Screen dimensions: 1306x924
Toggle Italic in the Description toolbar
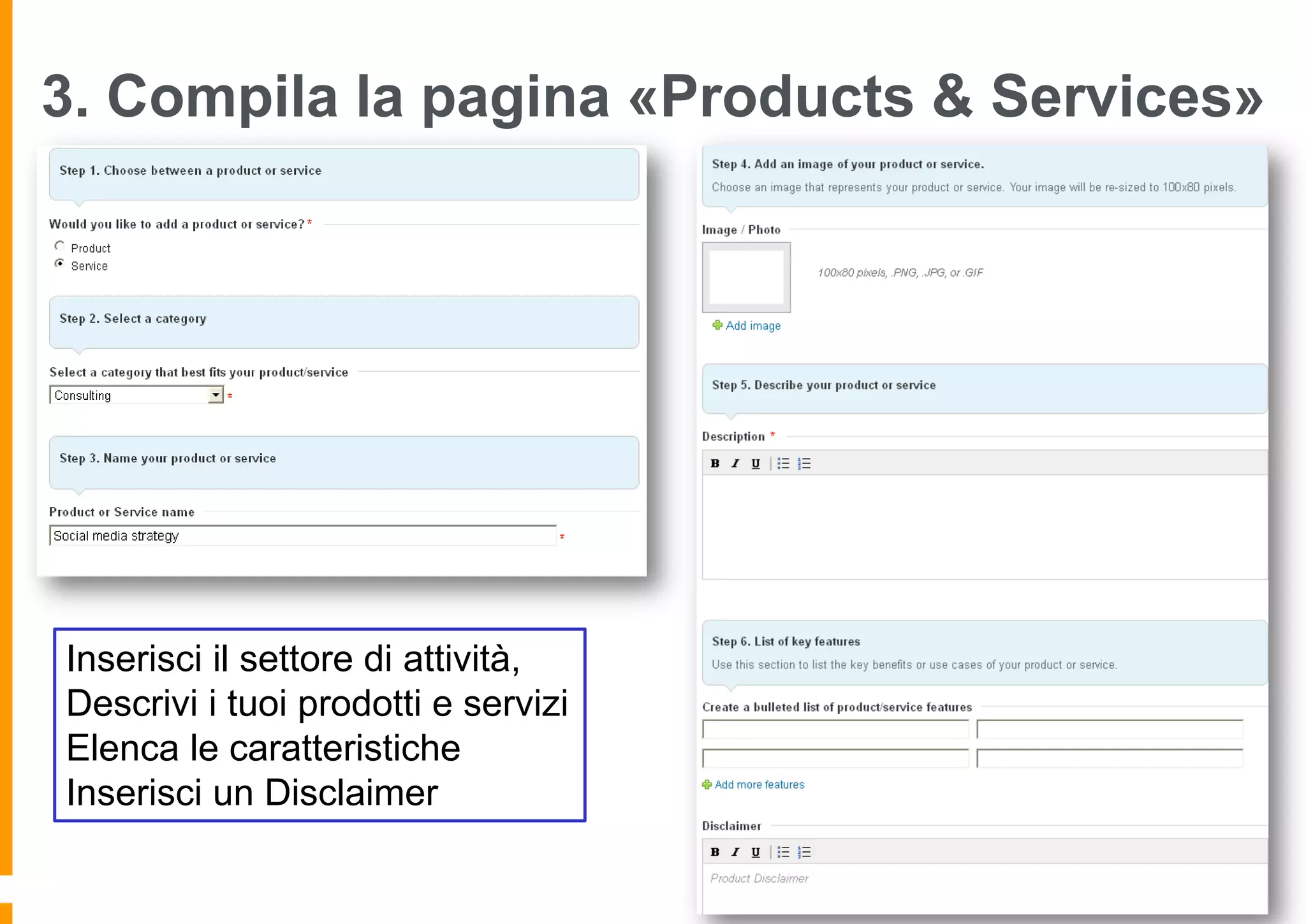(x=735, y=464)
